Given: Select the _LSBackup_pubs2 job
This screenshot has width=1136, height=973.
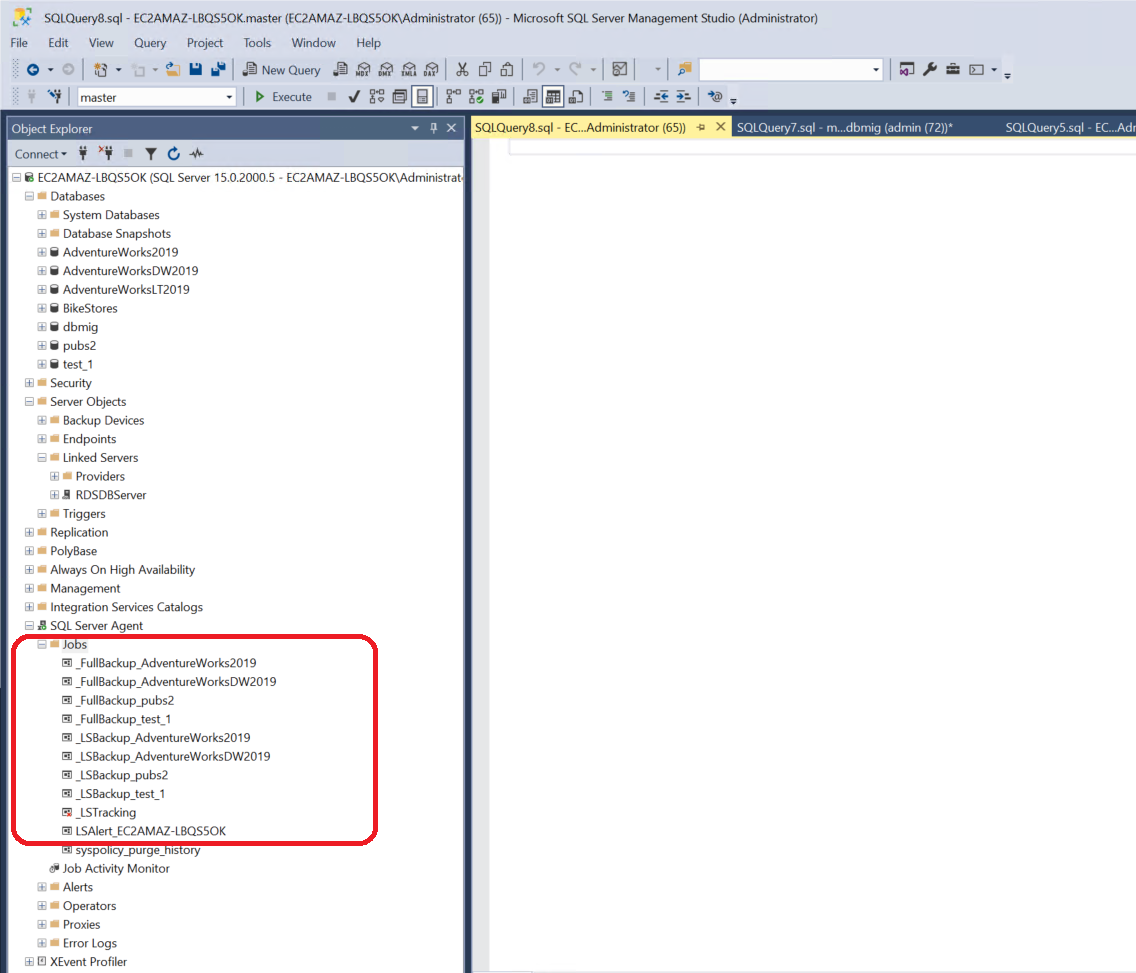Looking at the screenshot, I should [x=122, y=775].
